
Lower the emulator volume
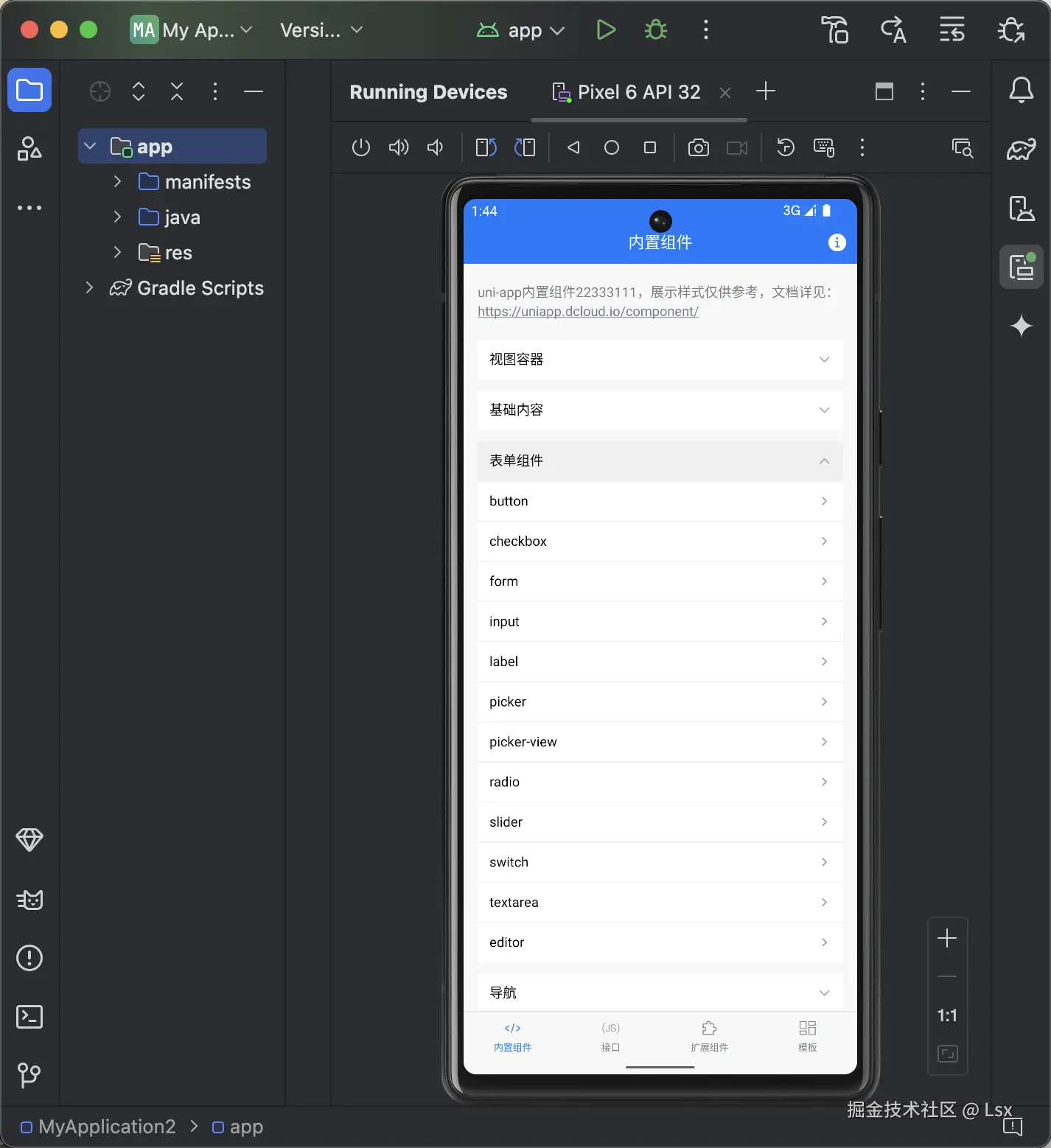[436, 147]
